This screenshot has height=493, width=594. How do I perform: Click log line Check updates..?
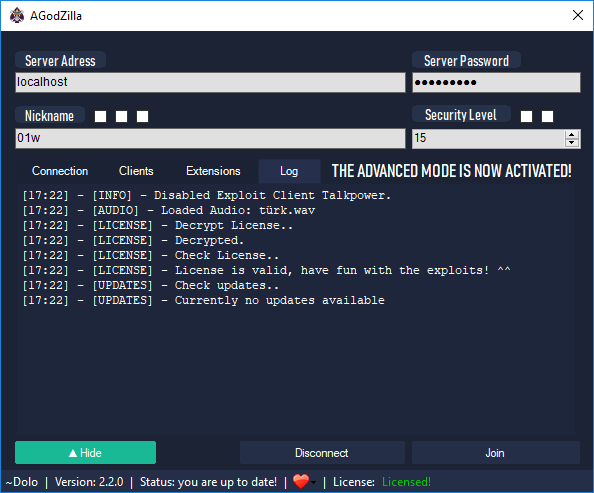point(151,285)
